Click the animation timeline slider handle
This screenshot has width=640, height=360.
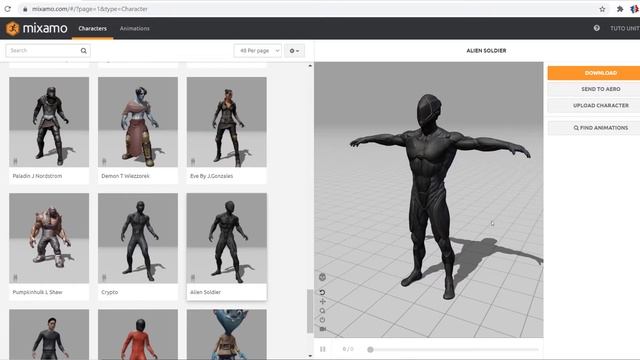(370, 349)
